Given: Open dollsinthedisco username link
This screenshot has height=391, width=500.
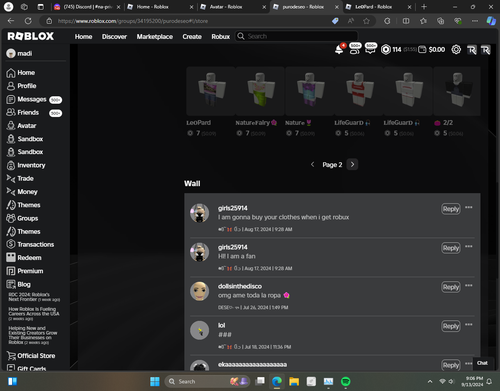Looking at the screenshot, I should coord(240,286).
